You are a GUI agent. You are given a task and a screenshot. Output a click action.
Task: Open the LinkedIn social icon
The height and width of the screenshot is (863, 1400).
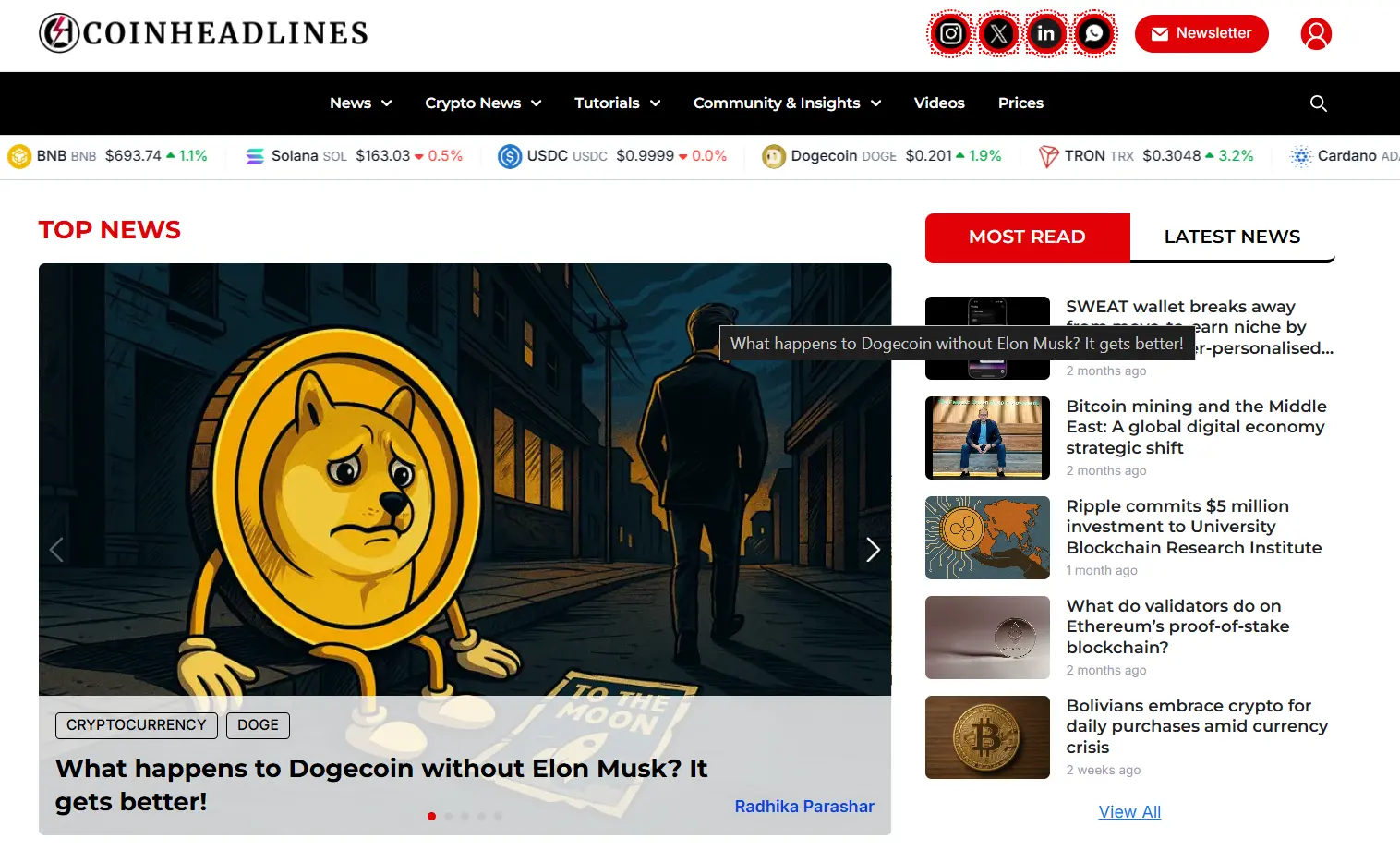tap(1046, 34)
